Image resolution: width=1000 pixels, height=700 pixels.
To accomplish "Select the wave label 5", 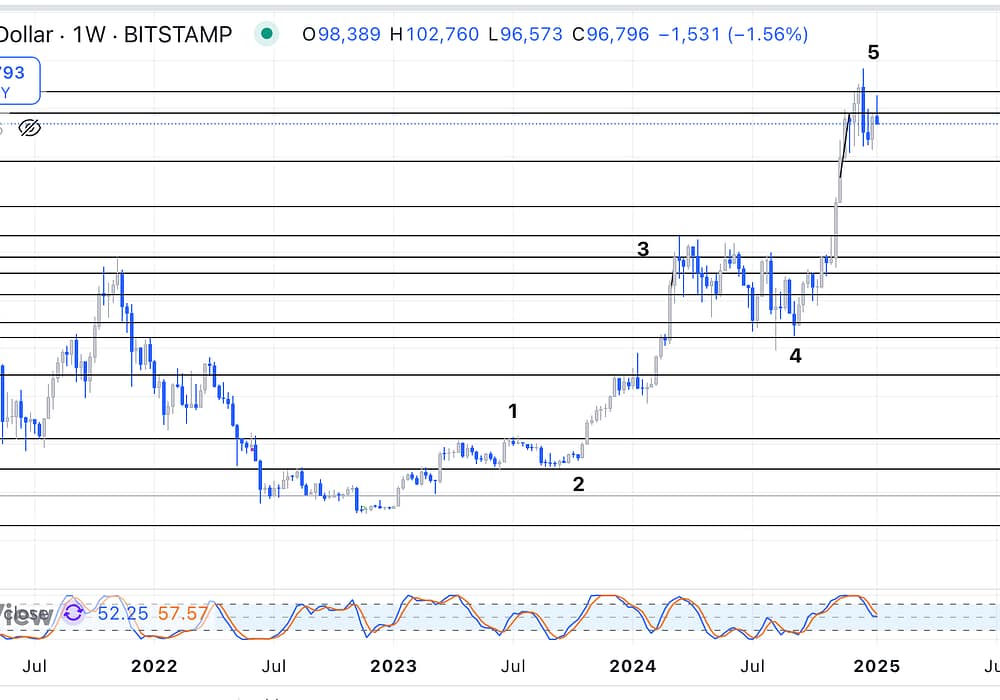I will [x=873, y=53].
